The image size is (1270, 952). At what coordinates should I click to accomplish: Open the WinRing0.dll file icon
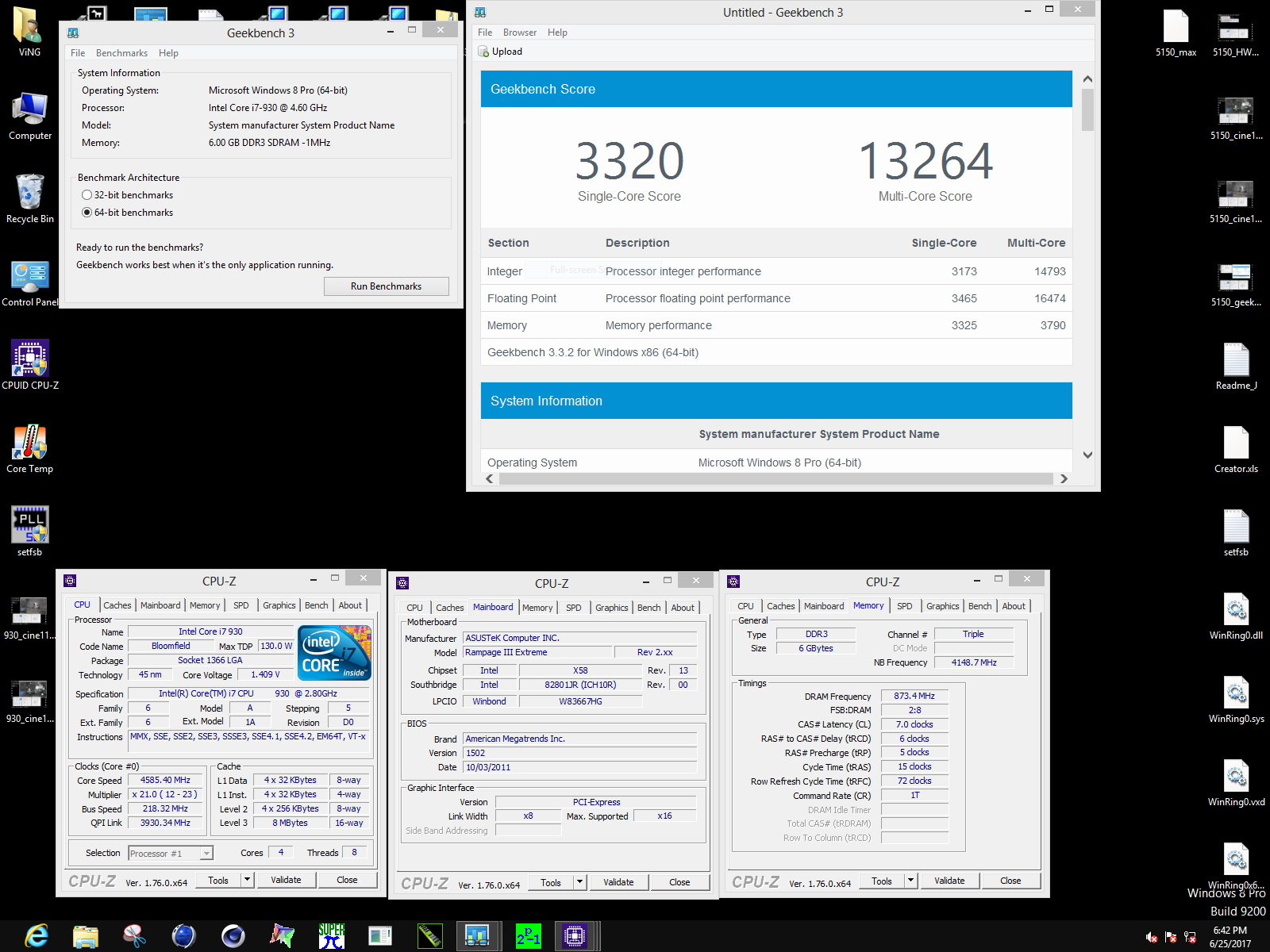pos(1236,608)
